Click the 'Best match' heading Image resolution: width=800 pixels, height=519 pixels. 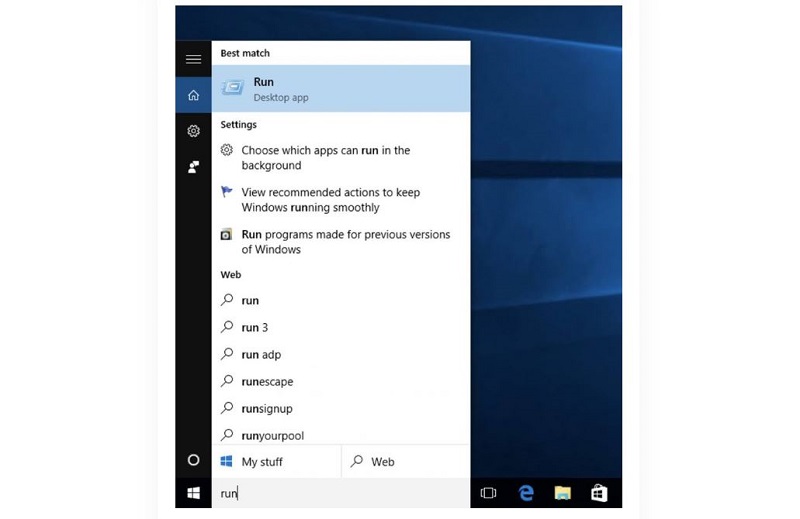coord(245,53)
